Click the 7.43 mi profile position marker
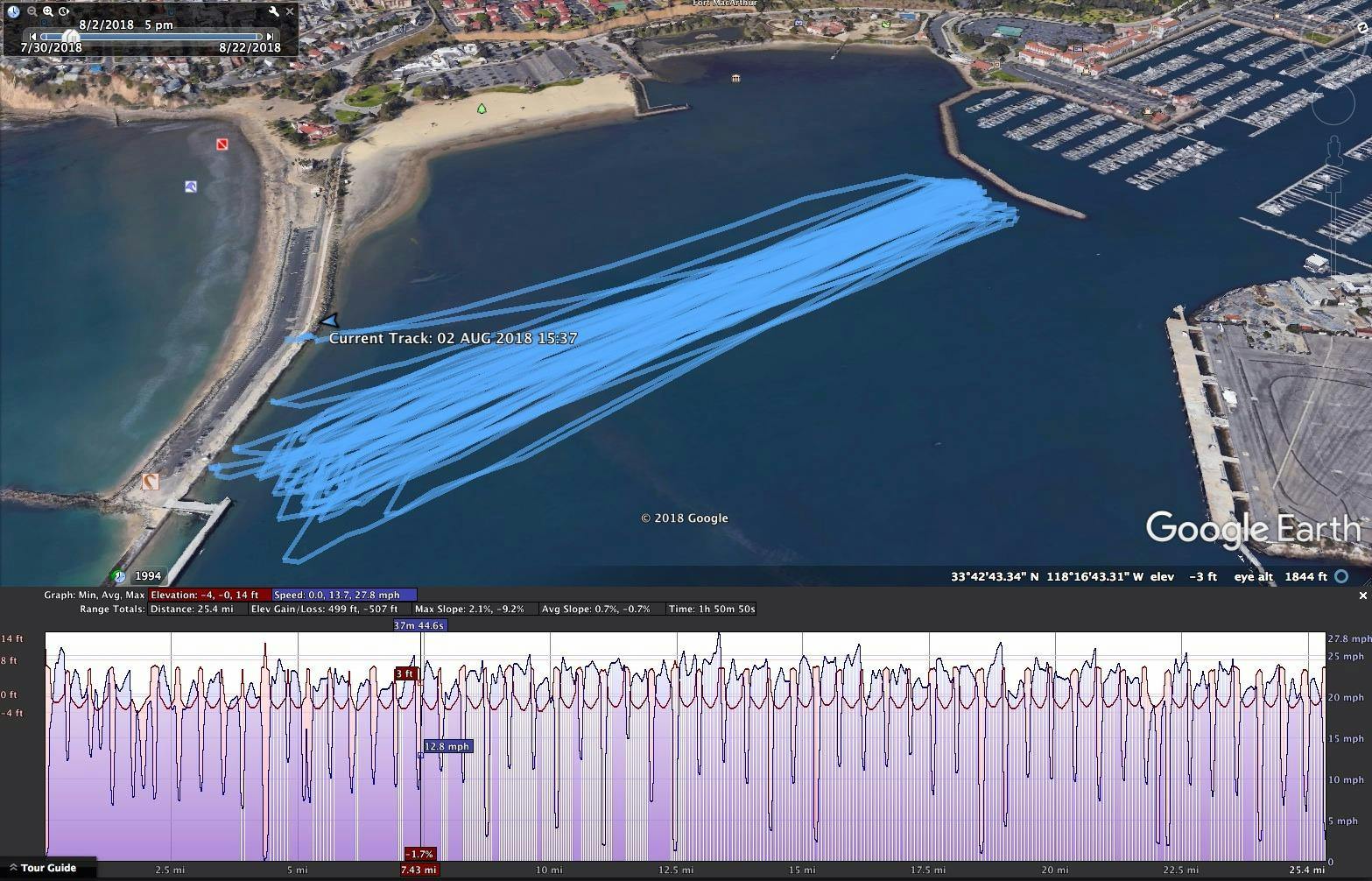 419,870
